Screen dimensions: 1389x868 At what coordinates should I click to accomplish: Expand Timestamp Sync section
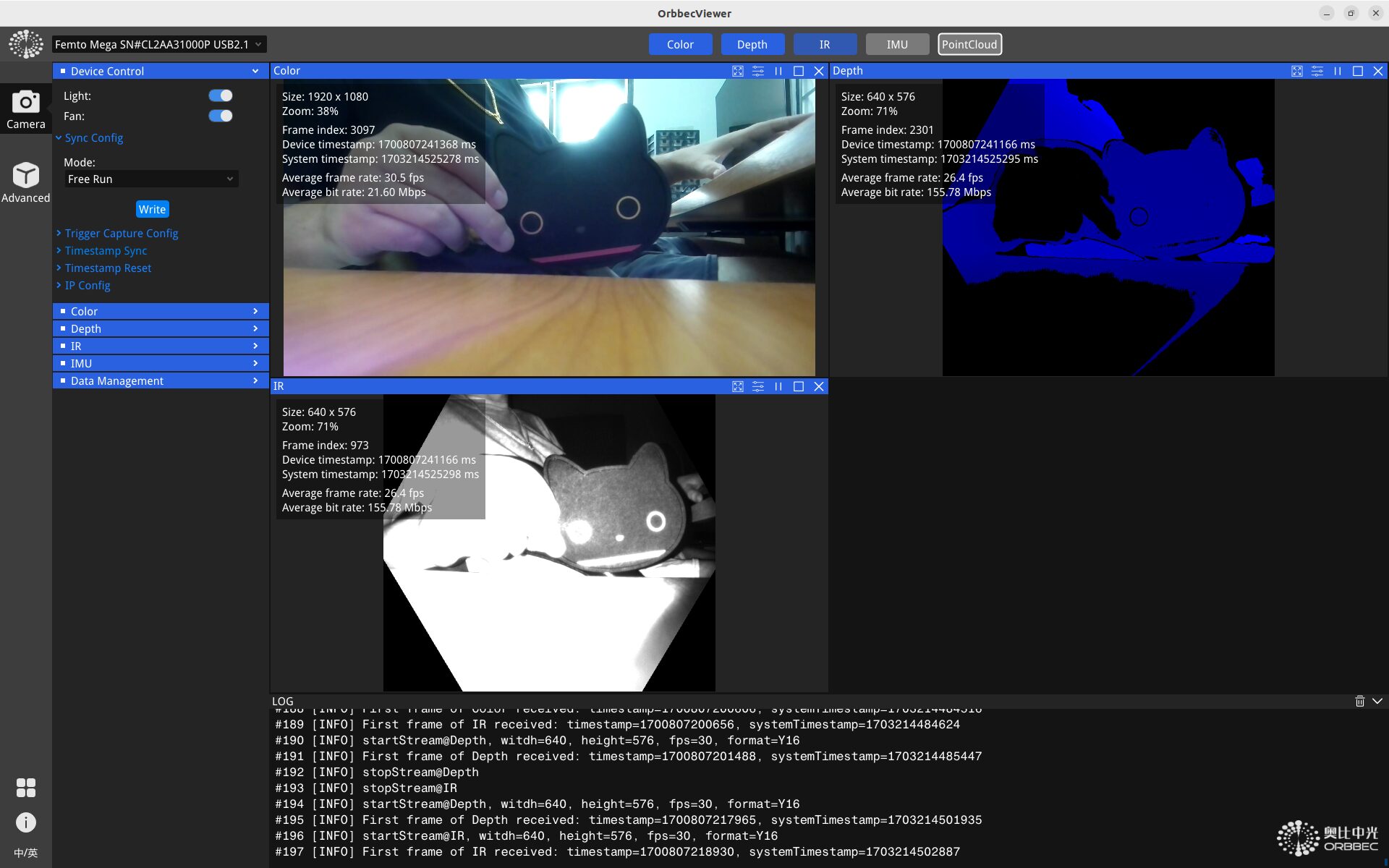(102, 250)
